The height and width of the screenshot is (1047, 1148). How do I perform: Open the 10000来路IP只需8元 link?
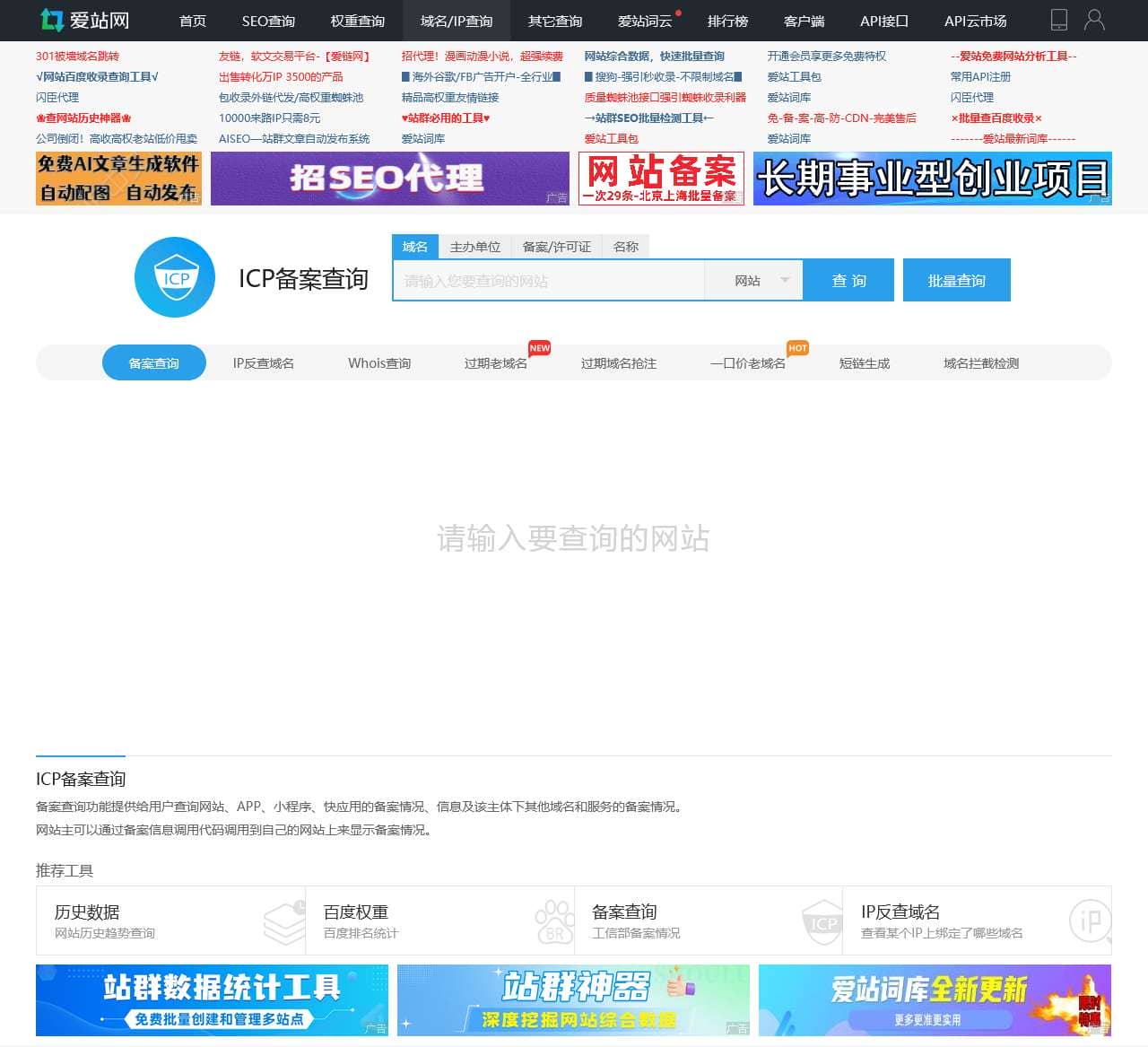(x=269, y=118)
